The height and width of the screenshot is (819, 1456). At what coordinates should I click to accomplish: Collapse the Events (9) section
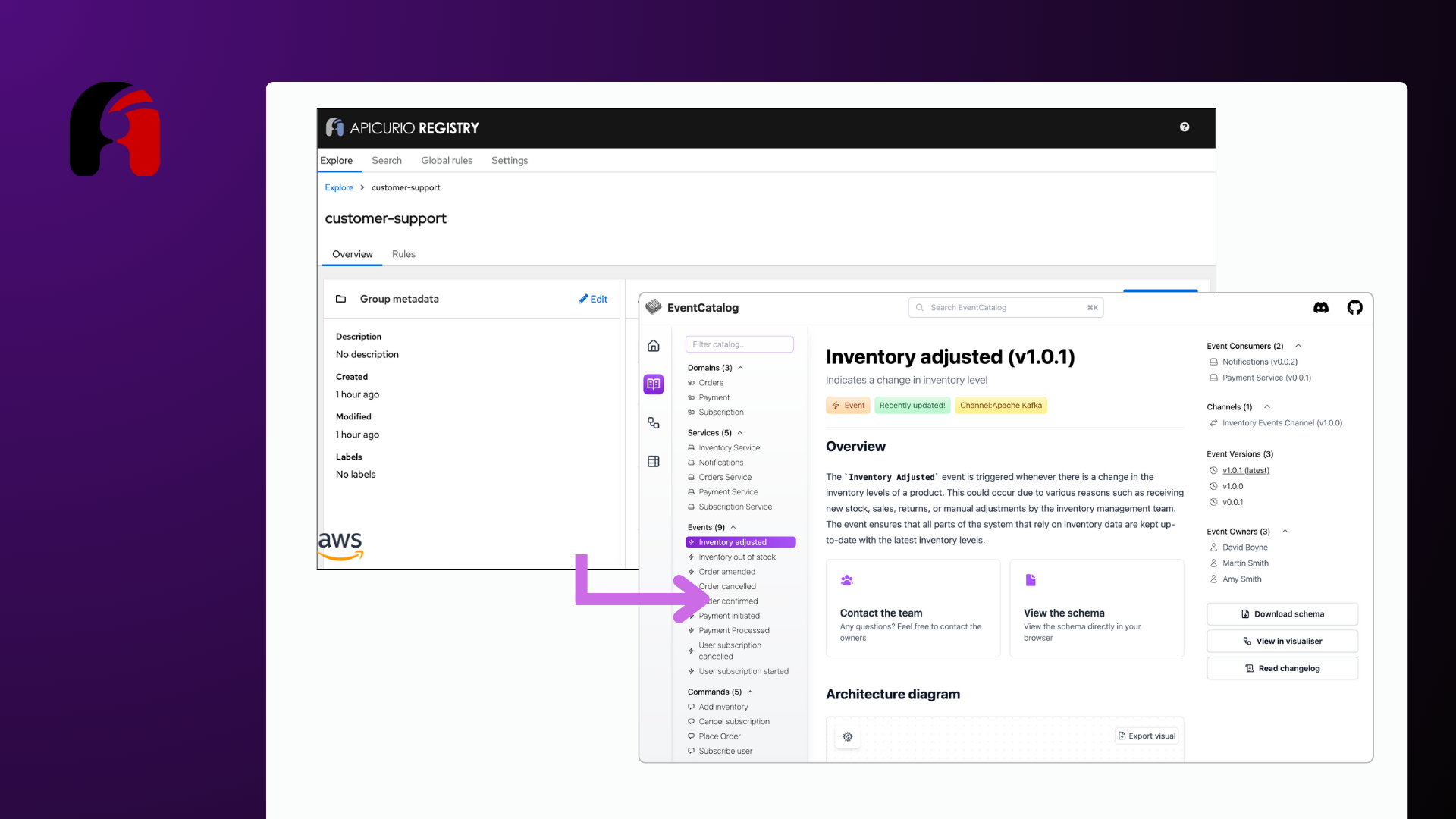point(733,527)
